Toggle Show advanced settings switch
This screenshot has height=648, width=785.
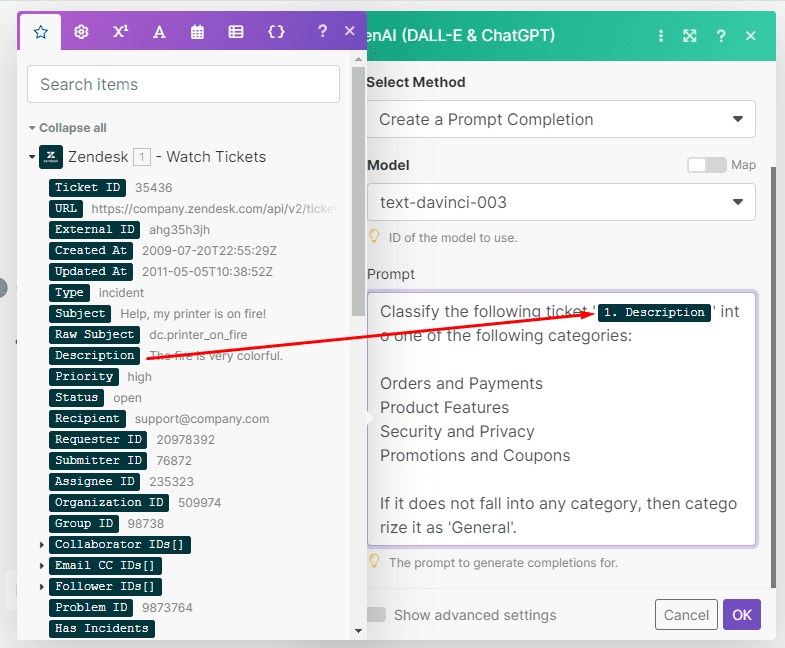(x=377, y=615)
